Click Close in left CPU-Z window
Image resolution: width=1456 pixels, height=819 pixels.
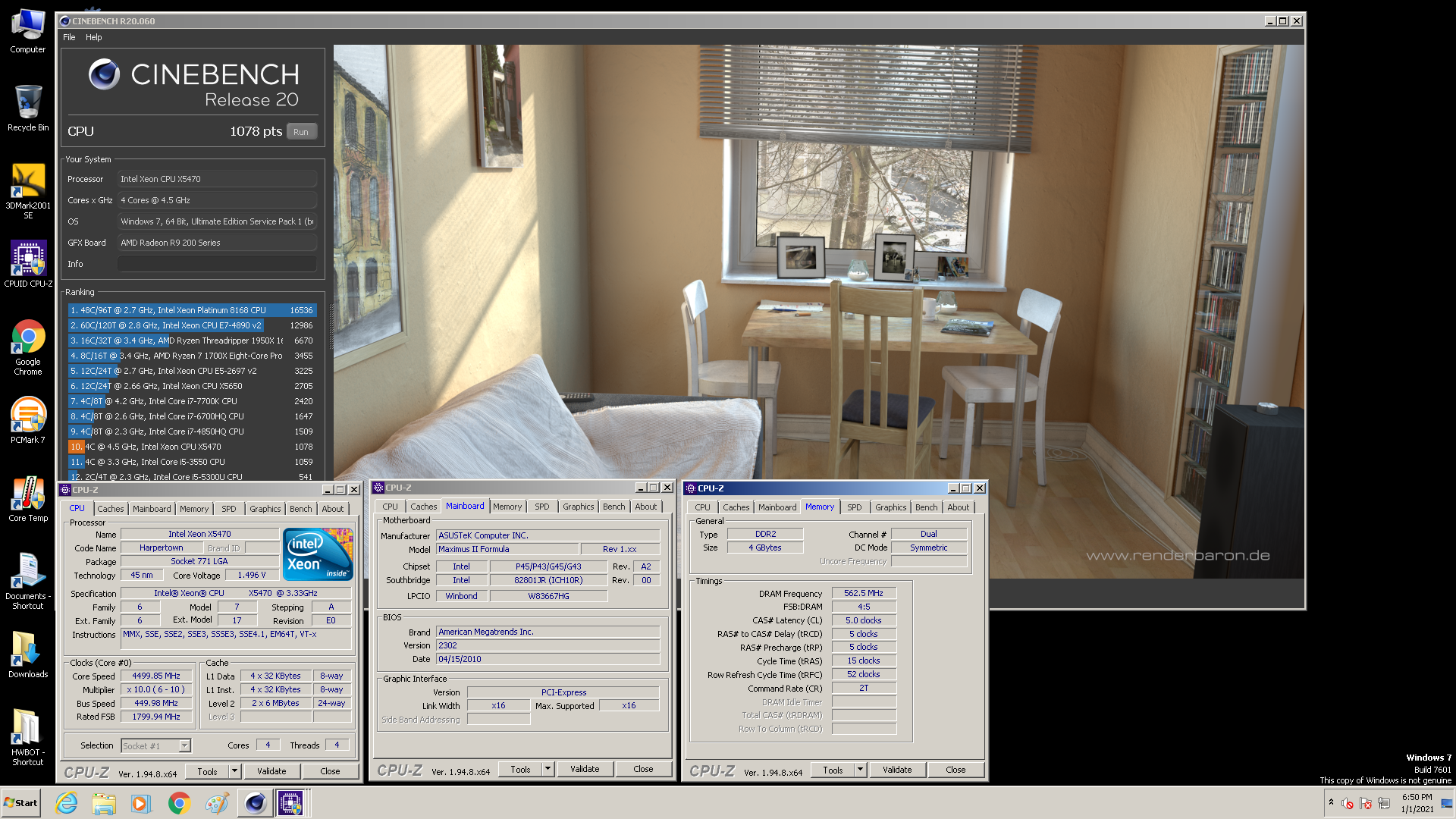[x=330, y=771]
